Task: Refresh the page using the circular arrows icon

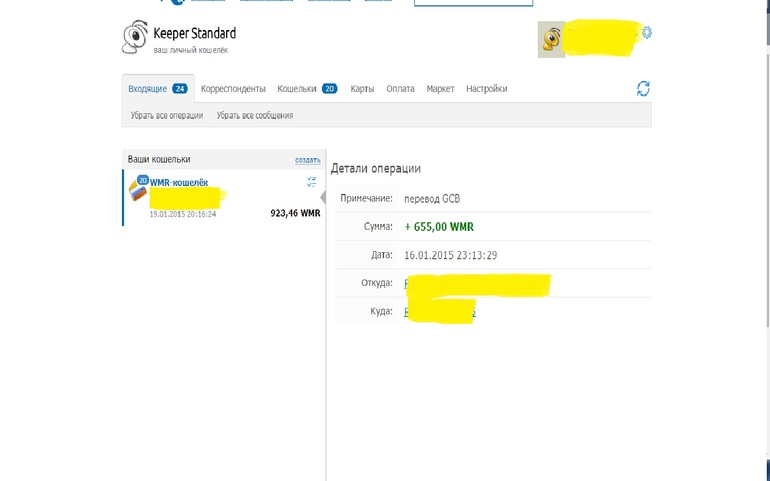Action: click(x=643, y=89)
